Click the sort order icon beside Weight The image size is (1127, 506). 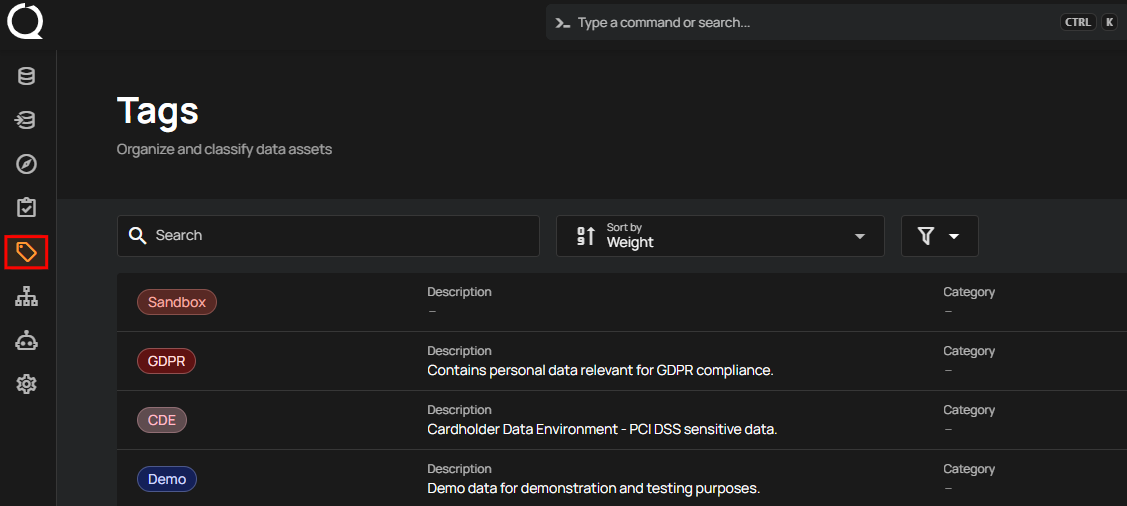(586, 236)
